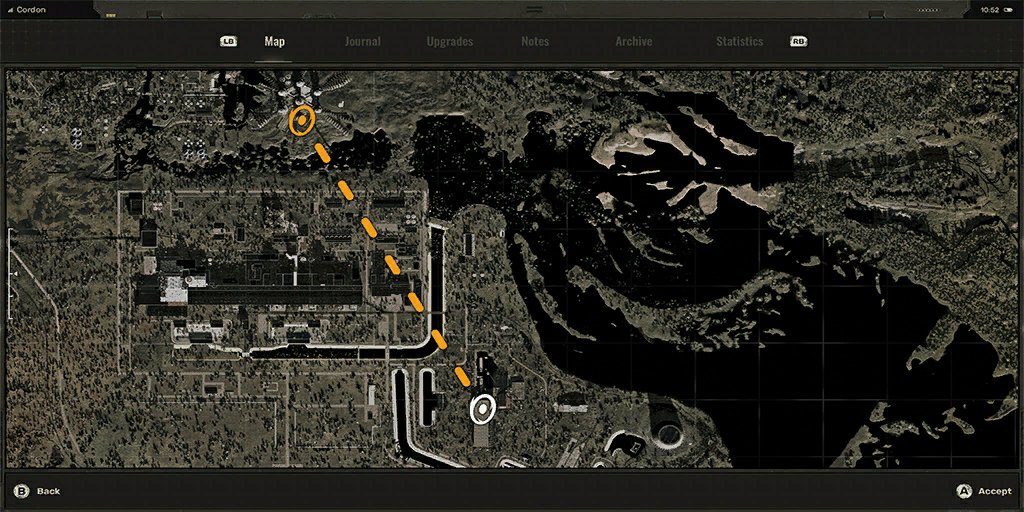The width and height of the screenshot is (1024, 512).
Task: Select the orange destination marker on map
Action: (302, 121)
